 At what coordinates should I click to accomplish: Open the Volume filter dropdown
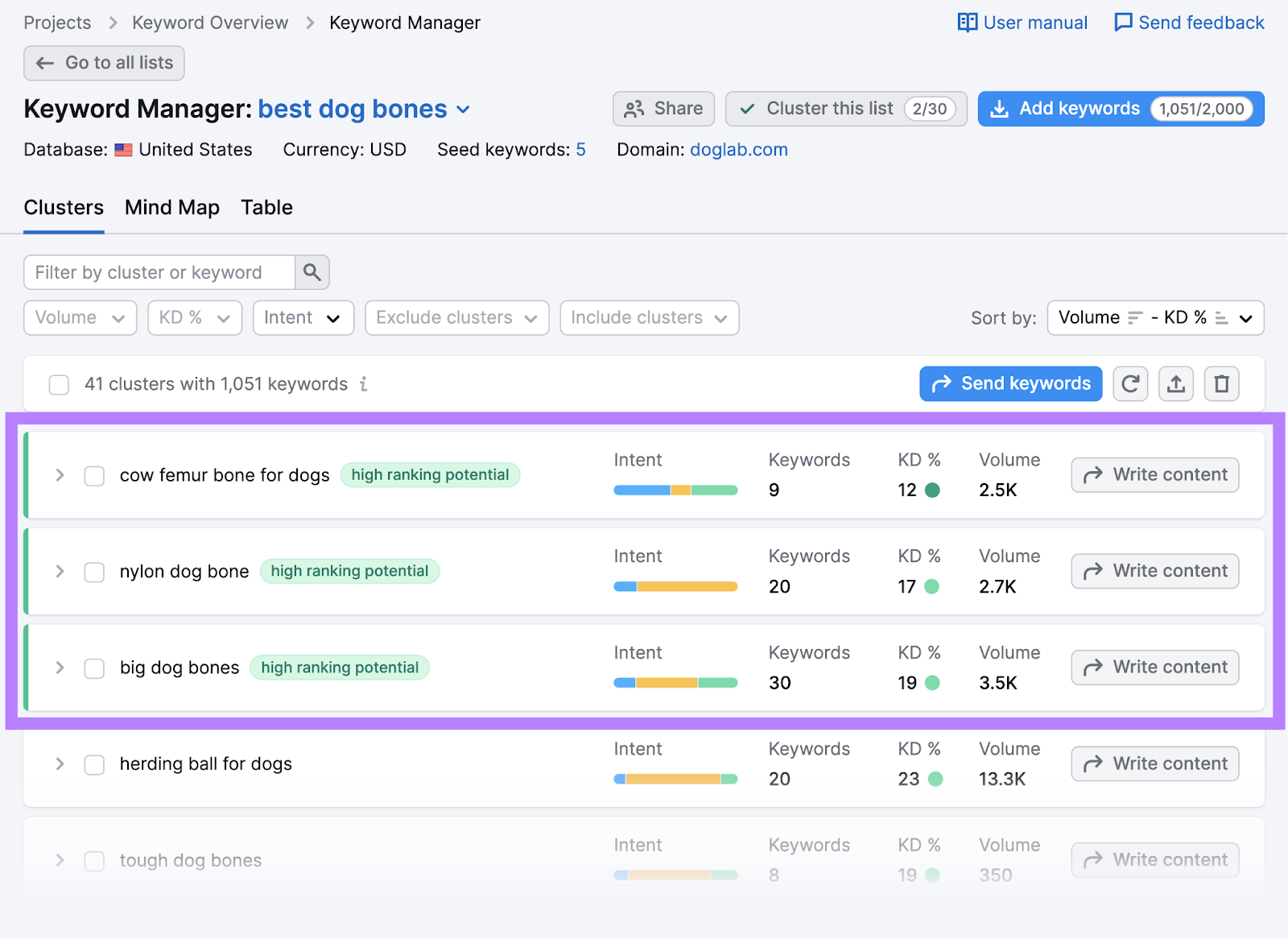point(80,318)
